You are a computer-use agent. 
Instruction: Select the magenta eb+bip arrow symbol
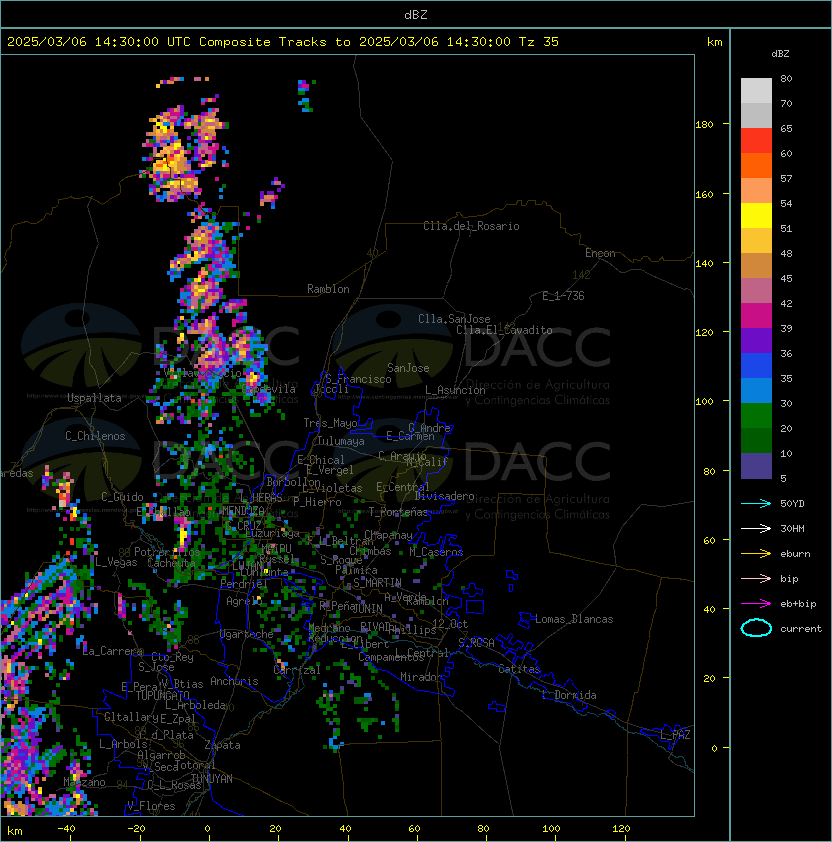click(756, 604)
